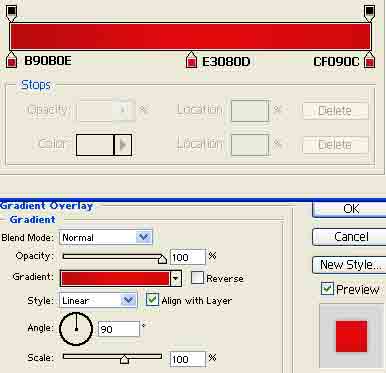Toggle the Preview checkbox
The height and width of the screenshot is (373, 386).
coord(327,289)
